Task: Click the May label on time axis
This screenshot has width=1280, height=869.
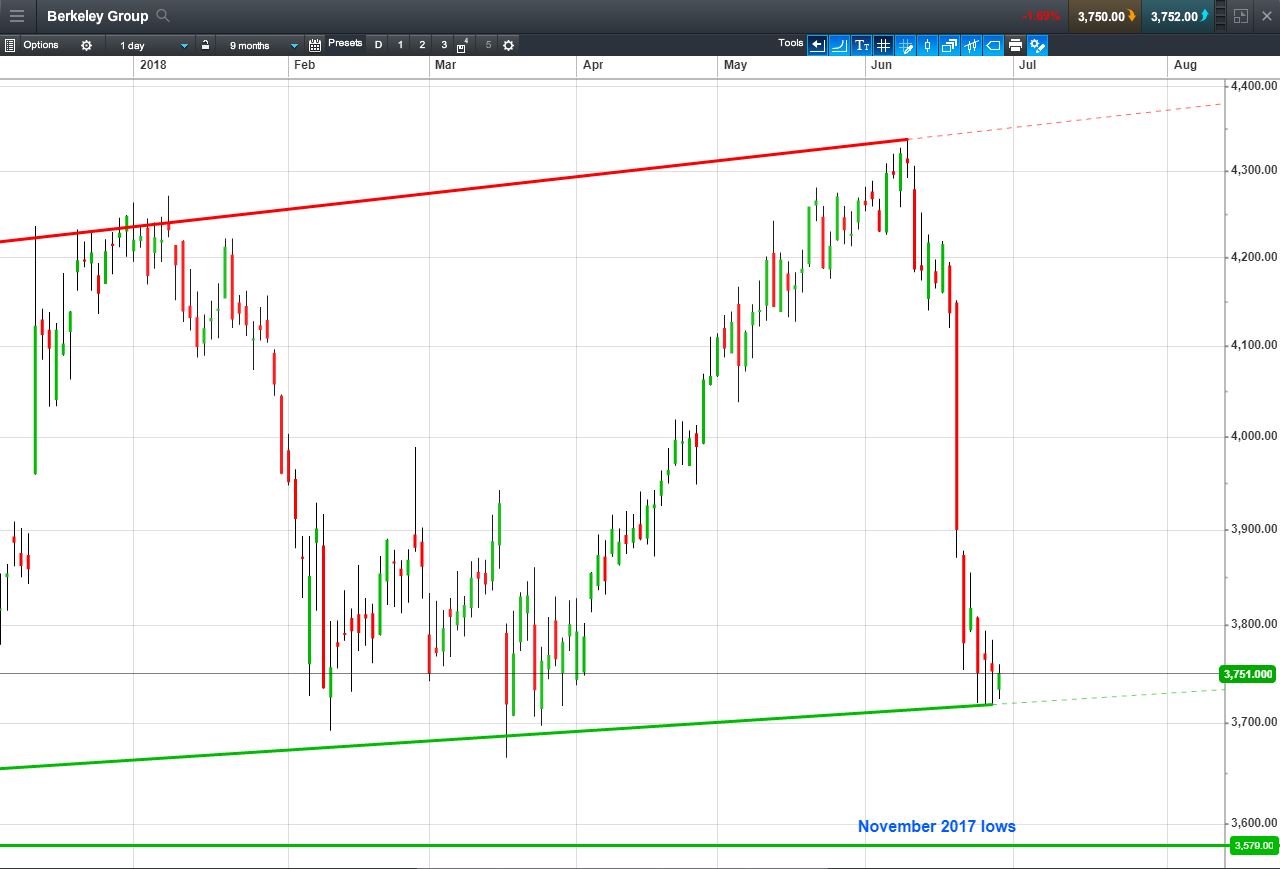Action: pyautogui.click(x=735, y=65)
